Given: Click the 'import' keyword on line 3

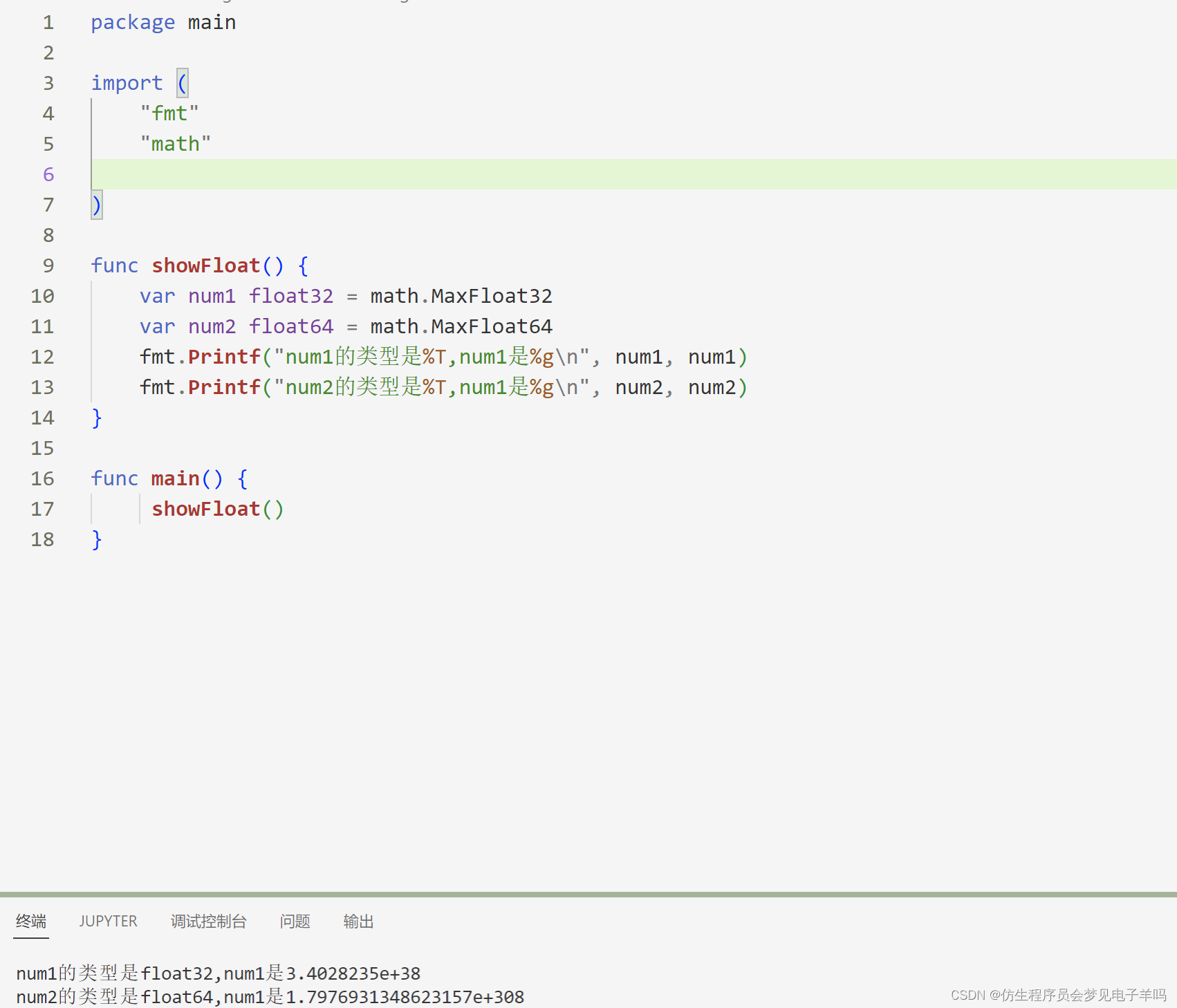Looking at the screenshot, I should [127, 83].
